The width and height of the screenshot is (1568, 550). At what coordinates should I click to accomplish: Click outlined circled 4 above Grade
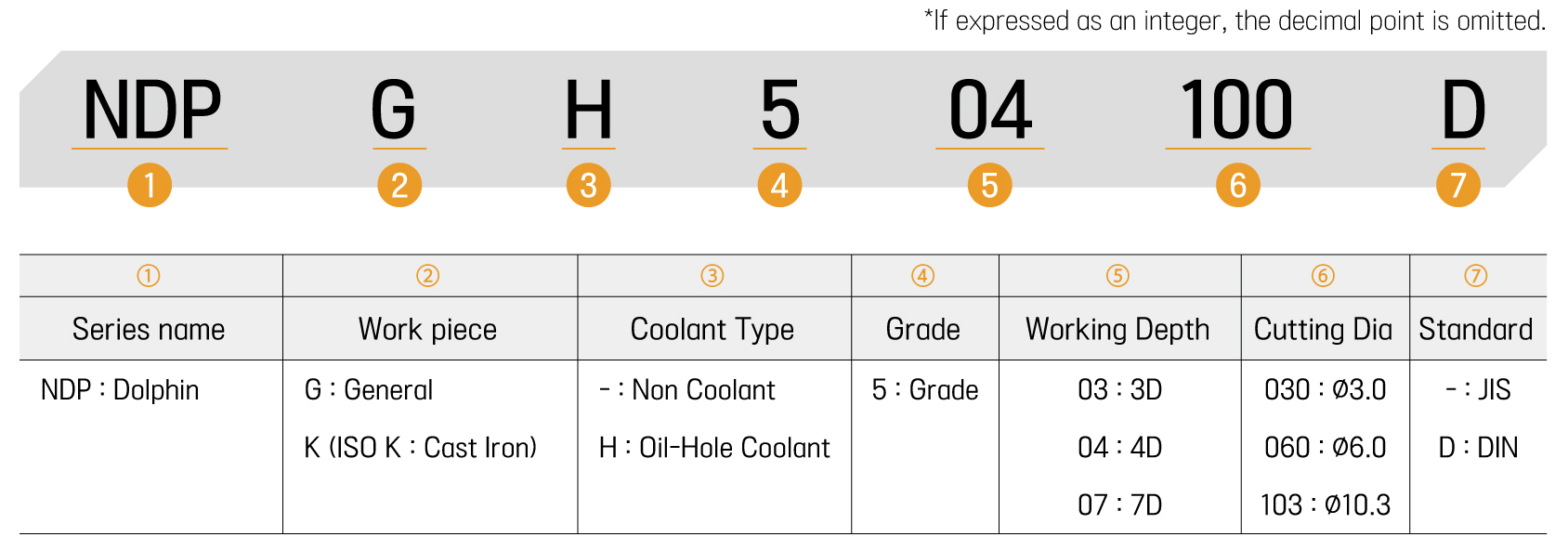[922, 276]
